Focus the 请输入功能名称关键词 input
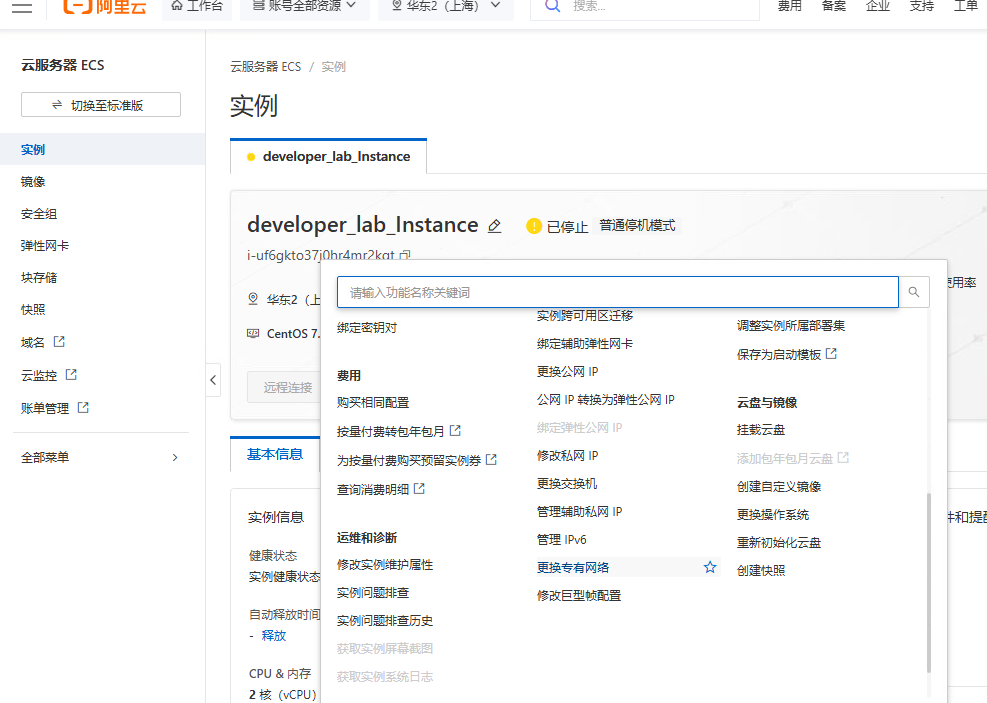This screenshot has height=703, width=987. tap(618, 292)
